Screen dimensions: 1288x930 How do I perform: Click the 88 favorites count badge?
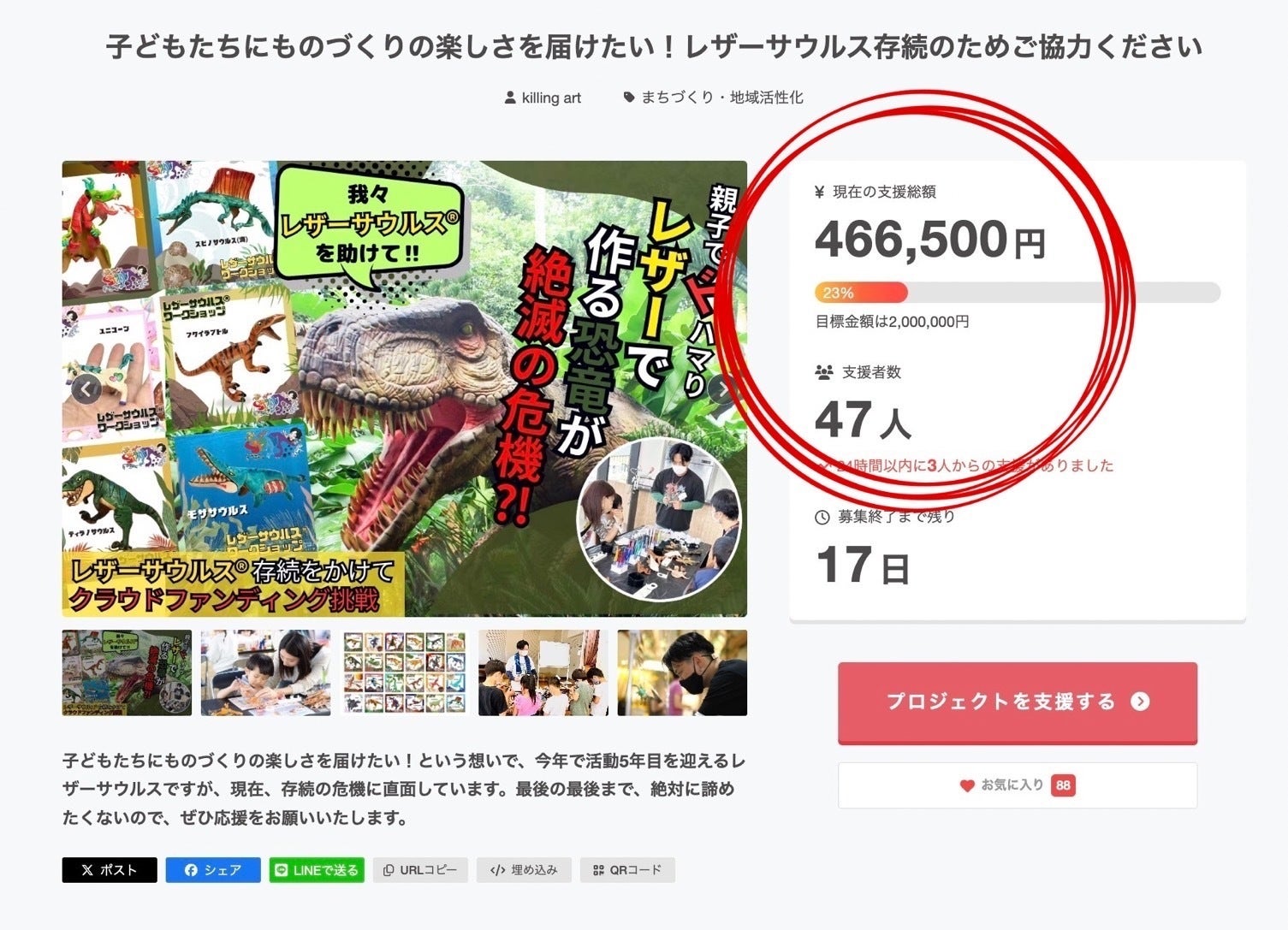click(1063, 785)
